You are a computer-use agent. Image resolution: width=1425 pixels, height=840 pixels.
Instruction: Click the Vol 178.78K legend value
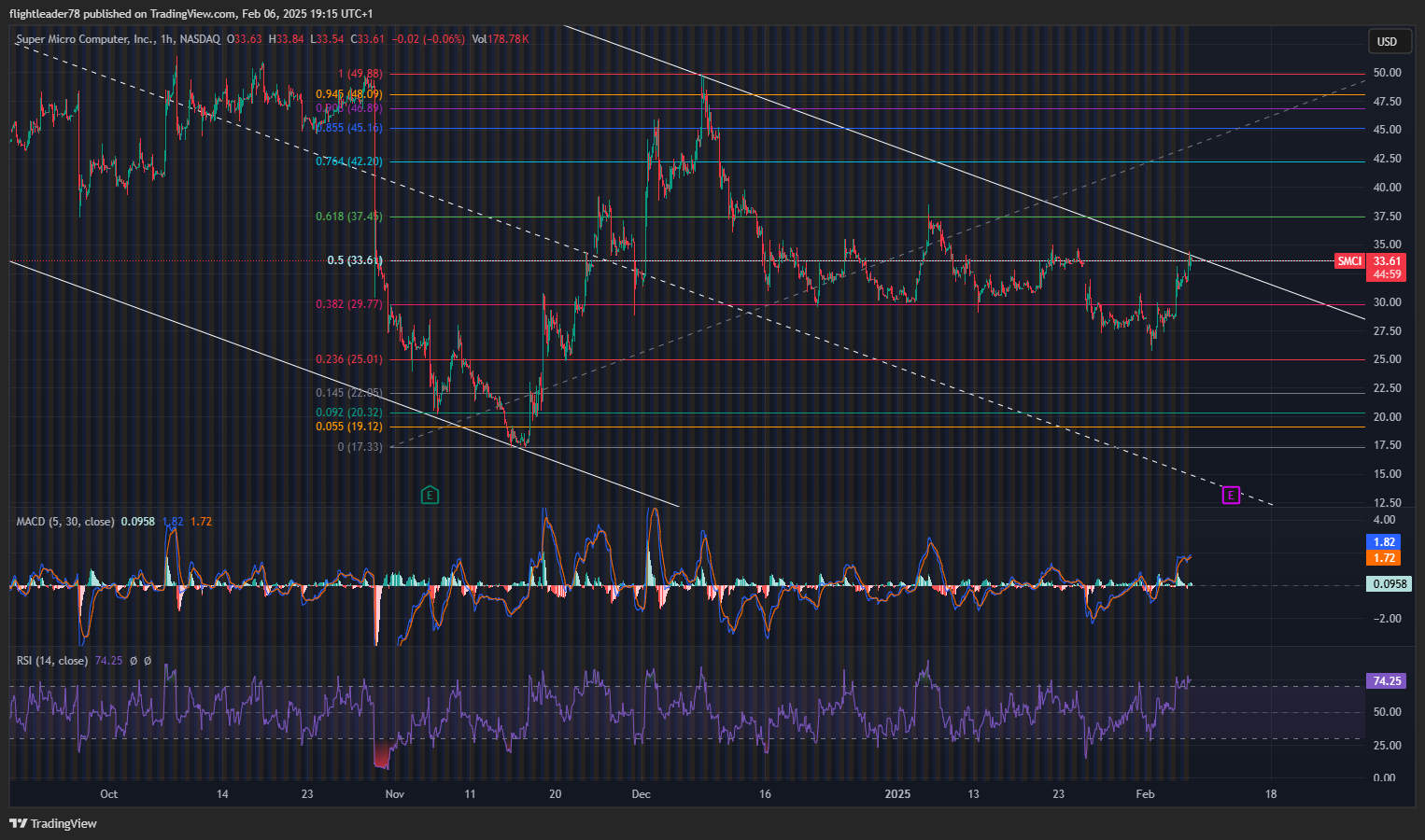501,39
